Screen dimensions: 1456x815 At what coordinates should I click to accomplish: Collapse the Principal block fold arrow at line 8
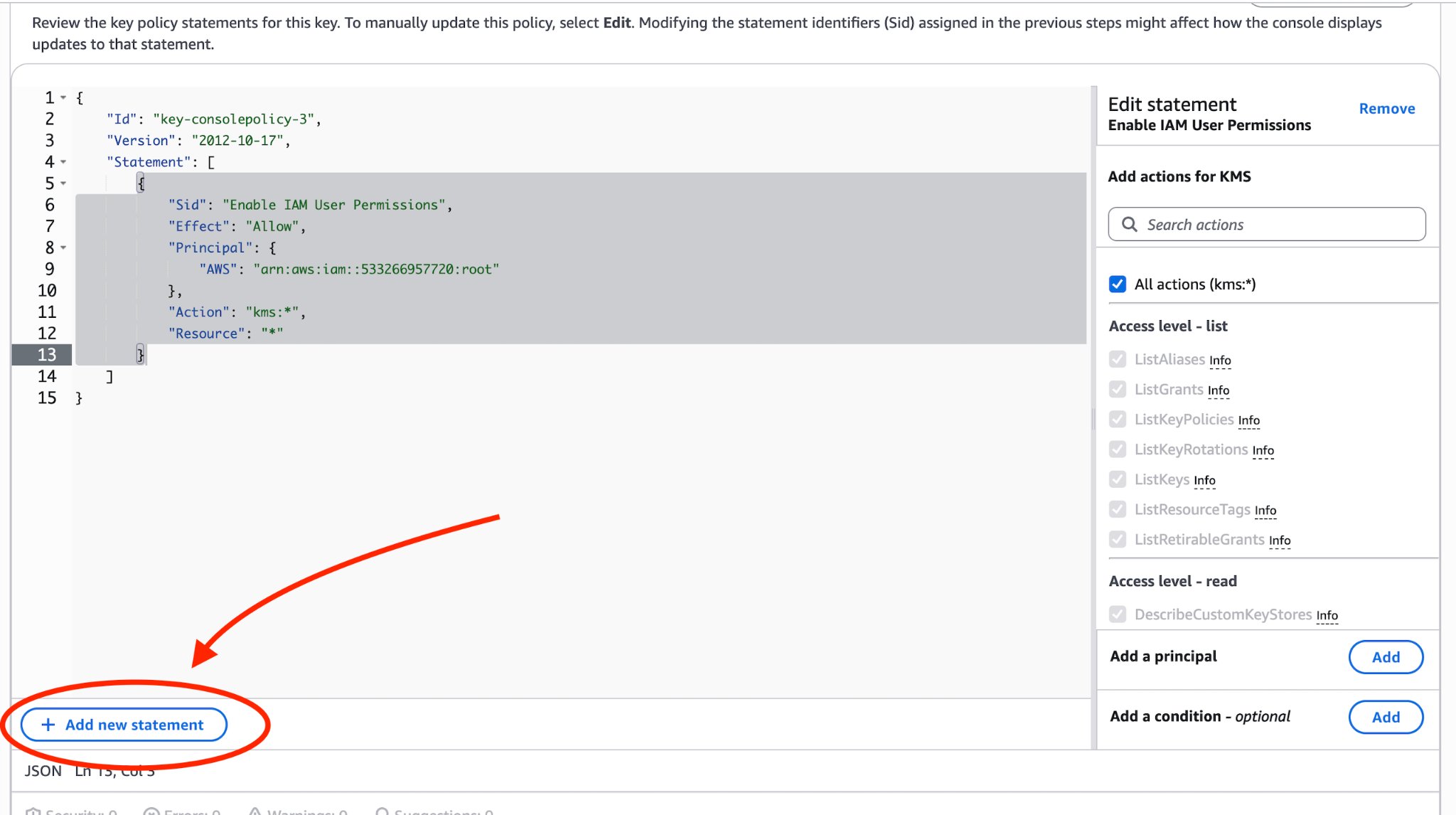point(63,247)
